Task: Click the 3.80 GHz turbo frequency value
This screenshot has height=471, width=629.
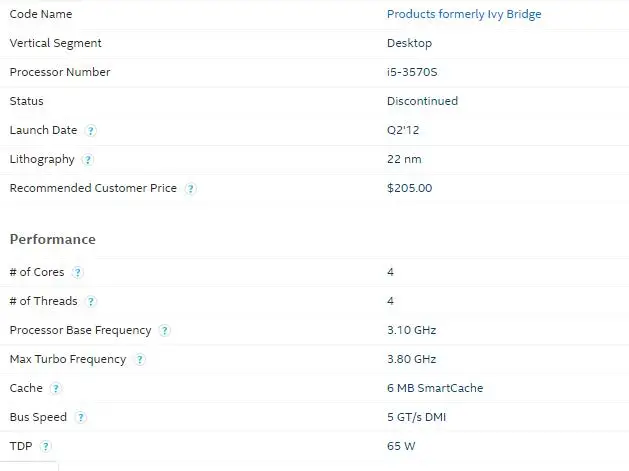Action: coord(412,359)
